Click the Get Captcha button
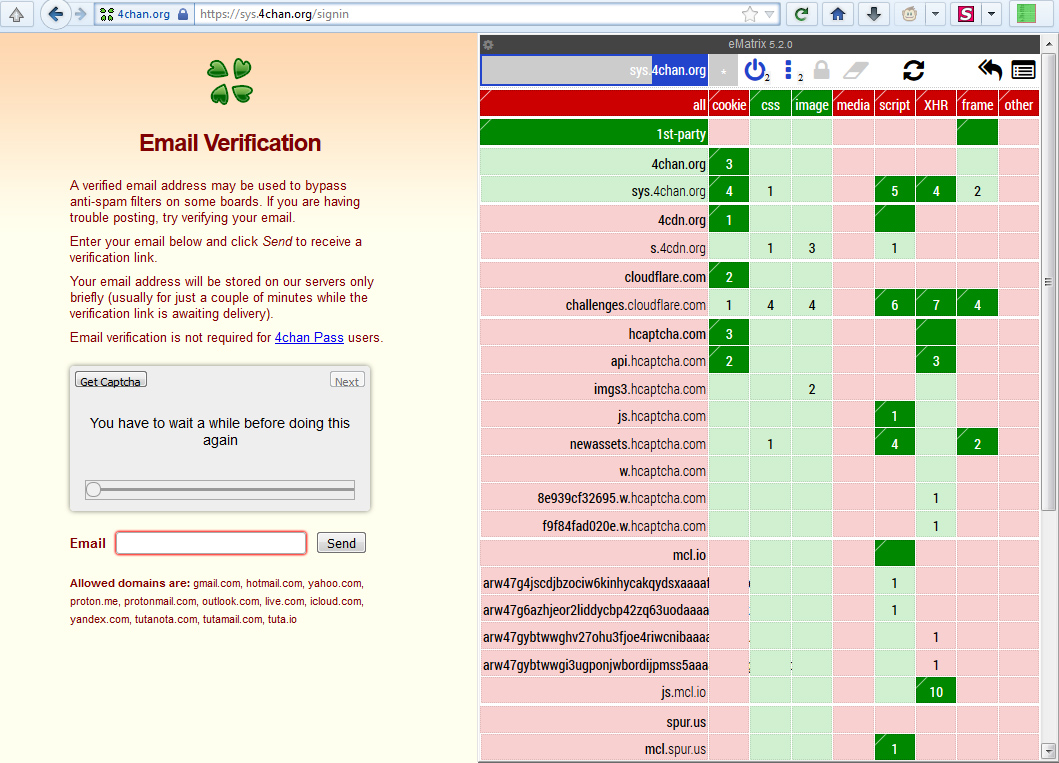 [111, 380]
